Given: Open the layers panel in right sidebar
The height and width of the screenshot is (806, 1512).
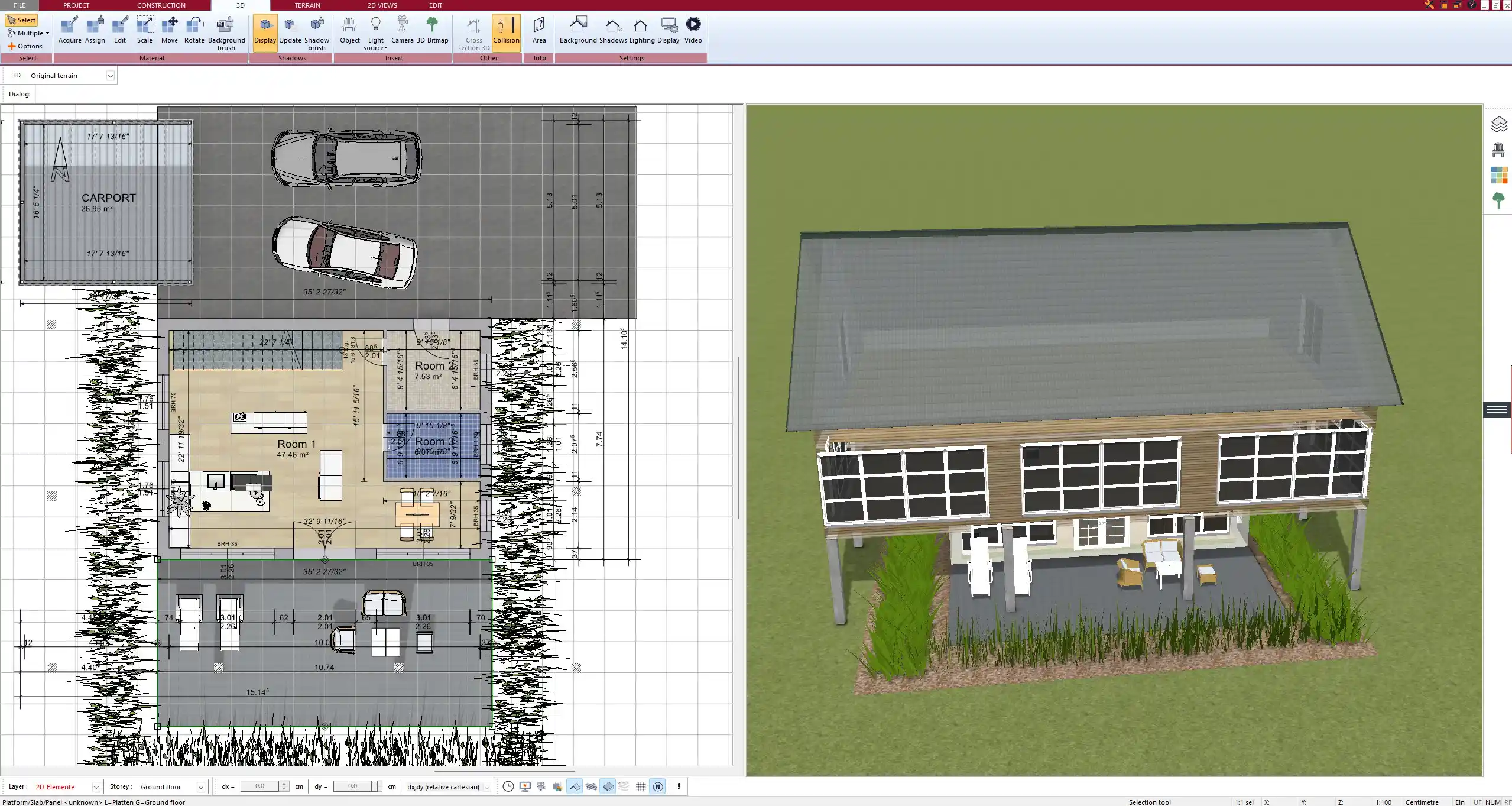Looking at the screenshot, I should click(1498, 124).
